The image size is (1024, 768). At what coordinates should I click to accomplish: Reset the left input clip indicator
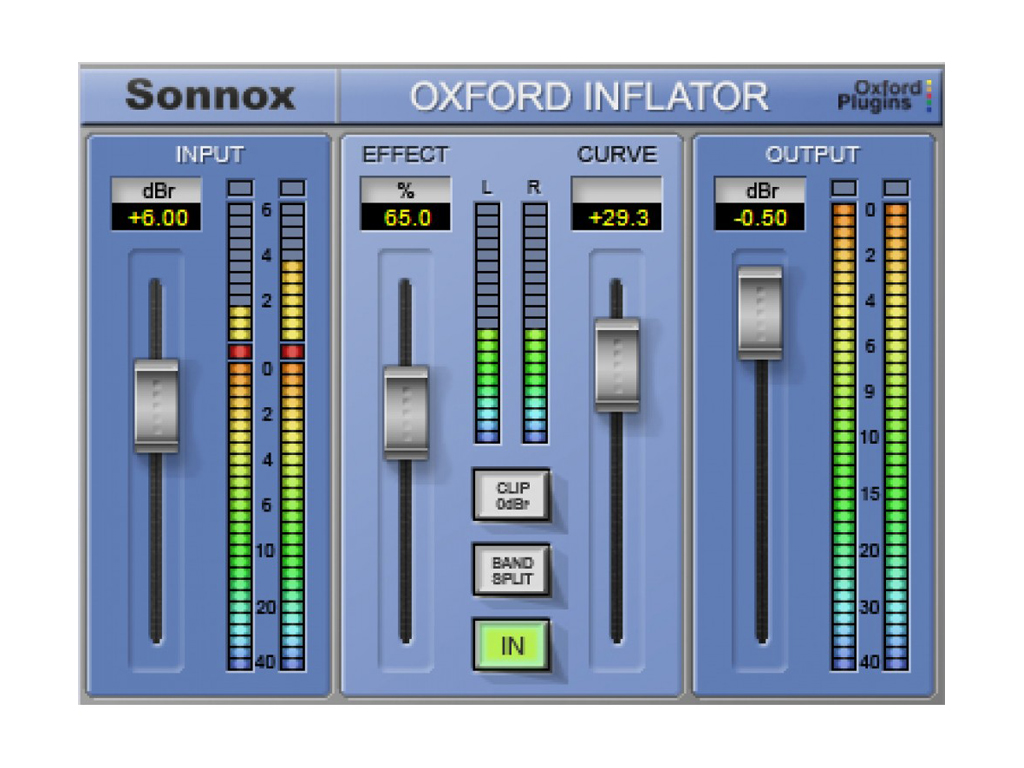click(x=240, y=188)
